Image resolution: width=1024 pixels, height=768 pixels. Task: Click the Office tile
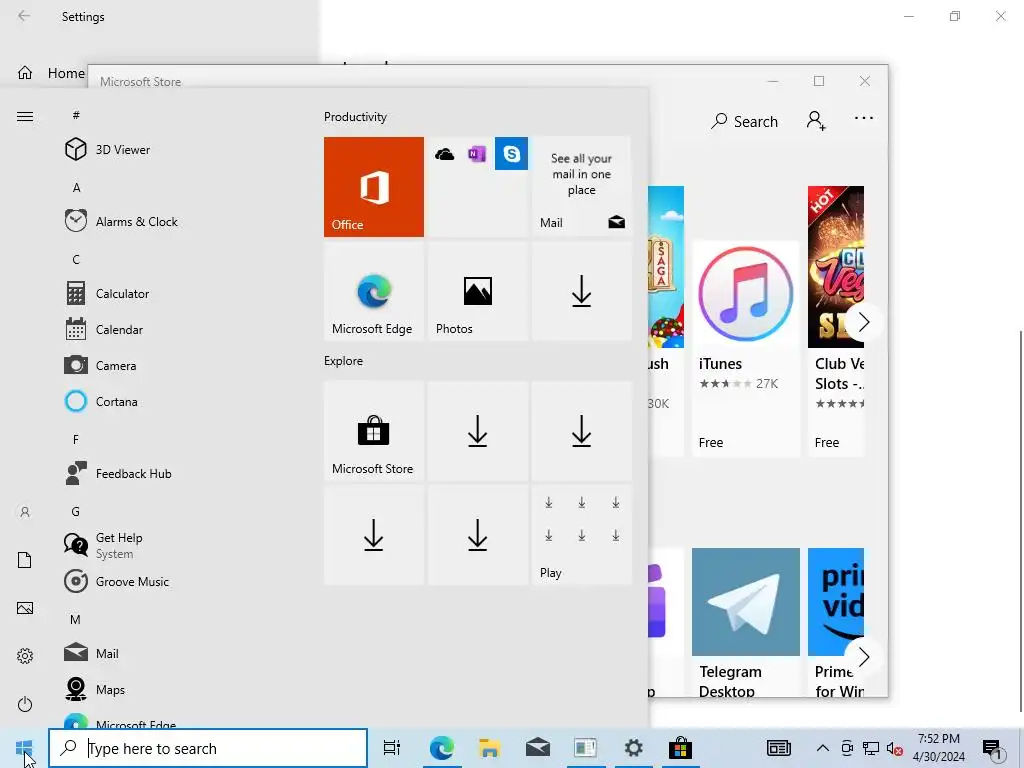pyautogui.click(x=374, y=187)
